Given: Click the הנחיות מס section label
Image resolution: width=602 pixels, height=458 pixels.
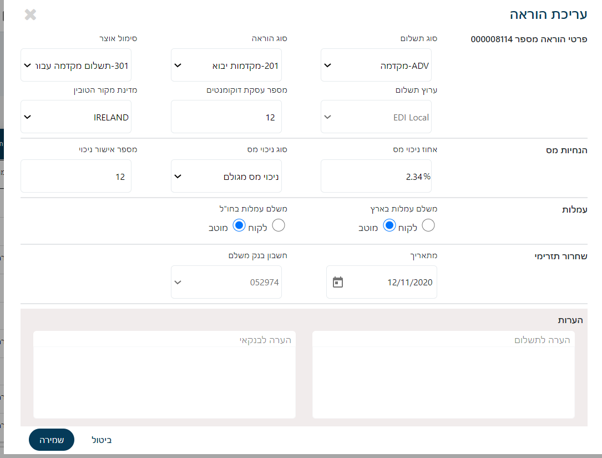Looking at the screenshot, I should pos(566,150).
